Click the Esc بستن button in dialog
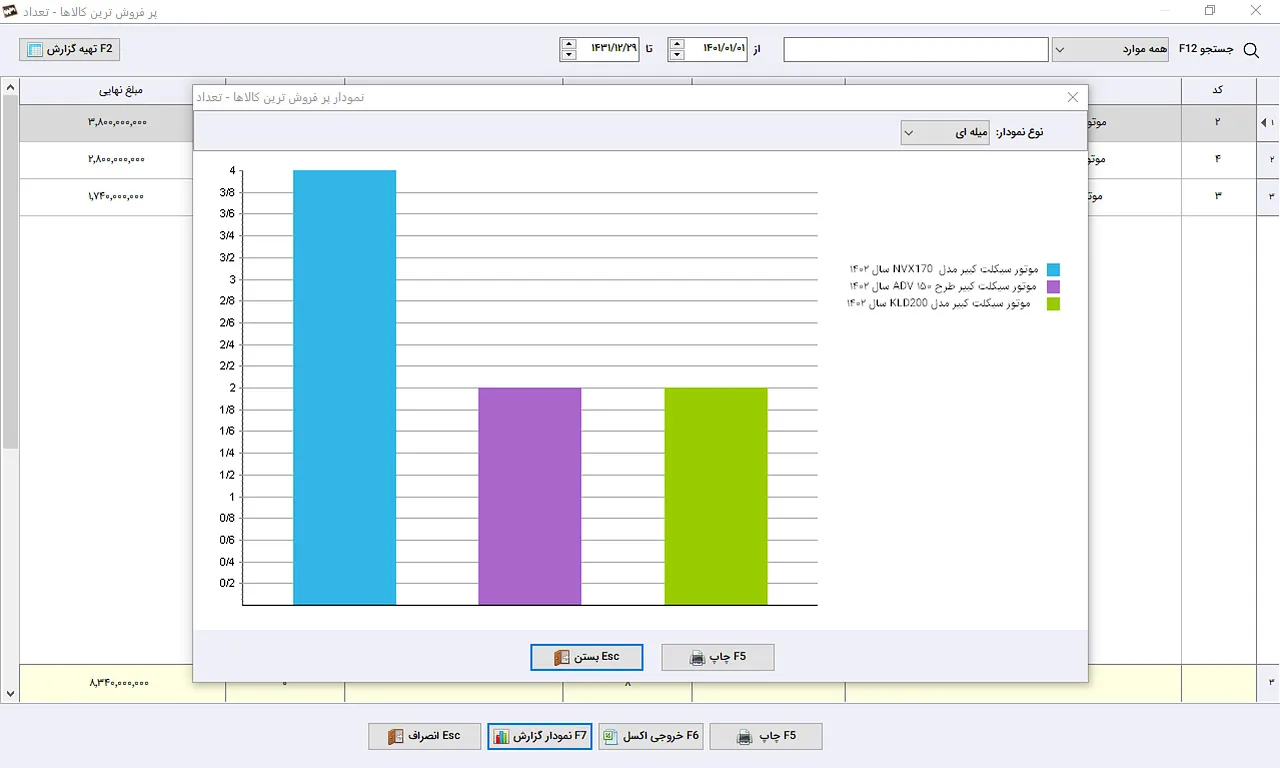 coord(587,657)
